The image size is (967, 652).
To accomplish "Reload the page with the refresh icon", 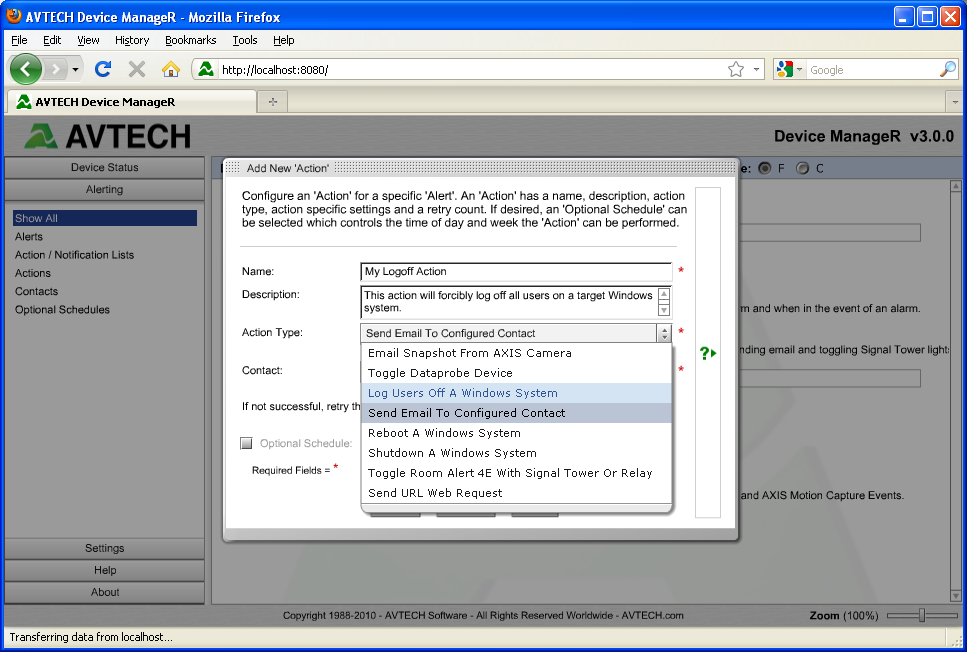I will point(103,69).
